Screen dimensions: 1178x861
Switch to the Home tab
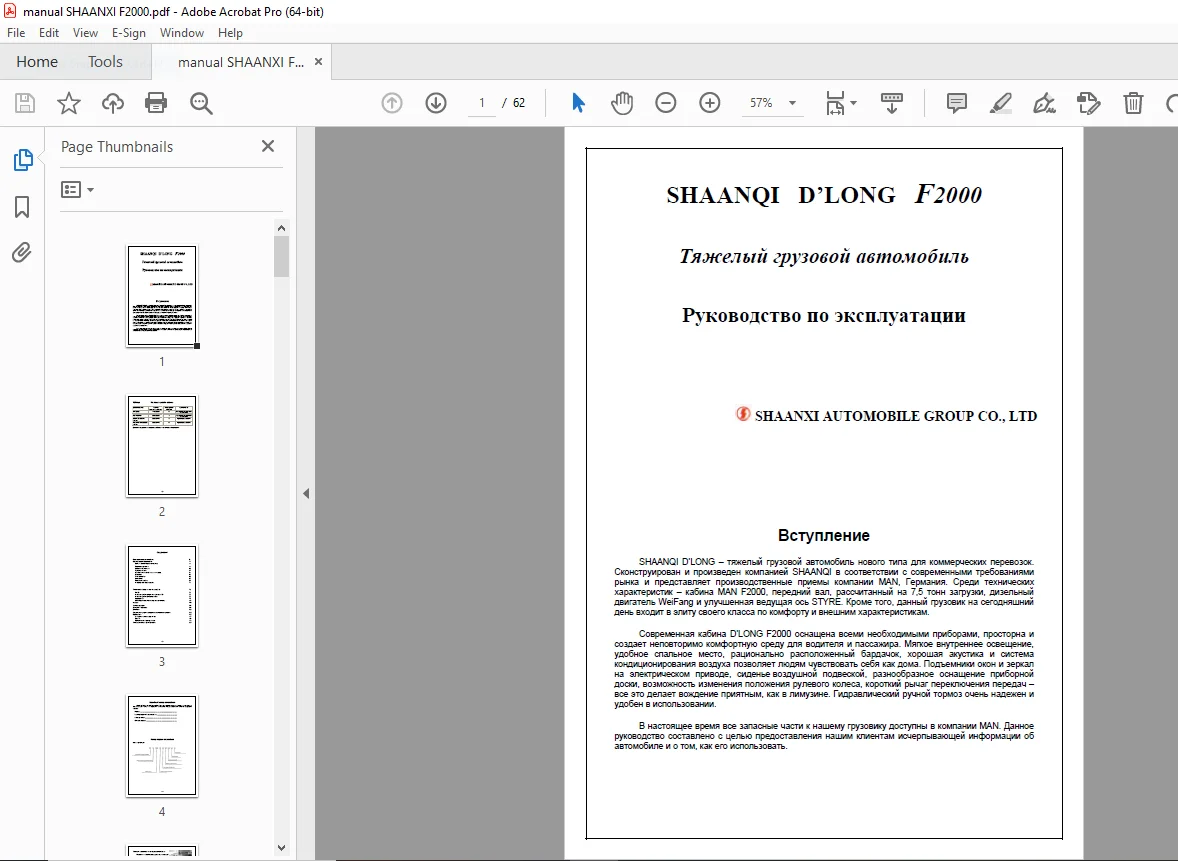coord(37,62)
